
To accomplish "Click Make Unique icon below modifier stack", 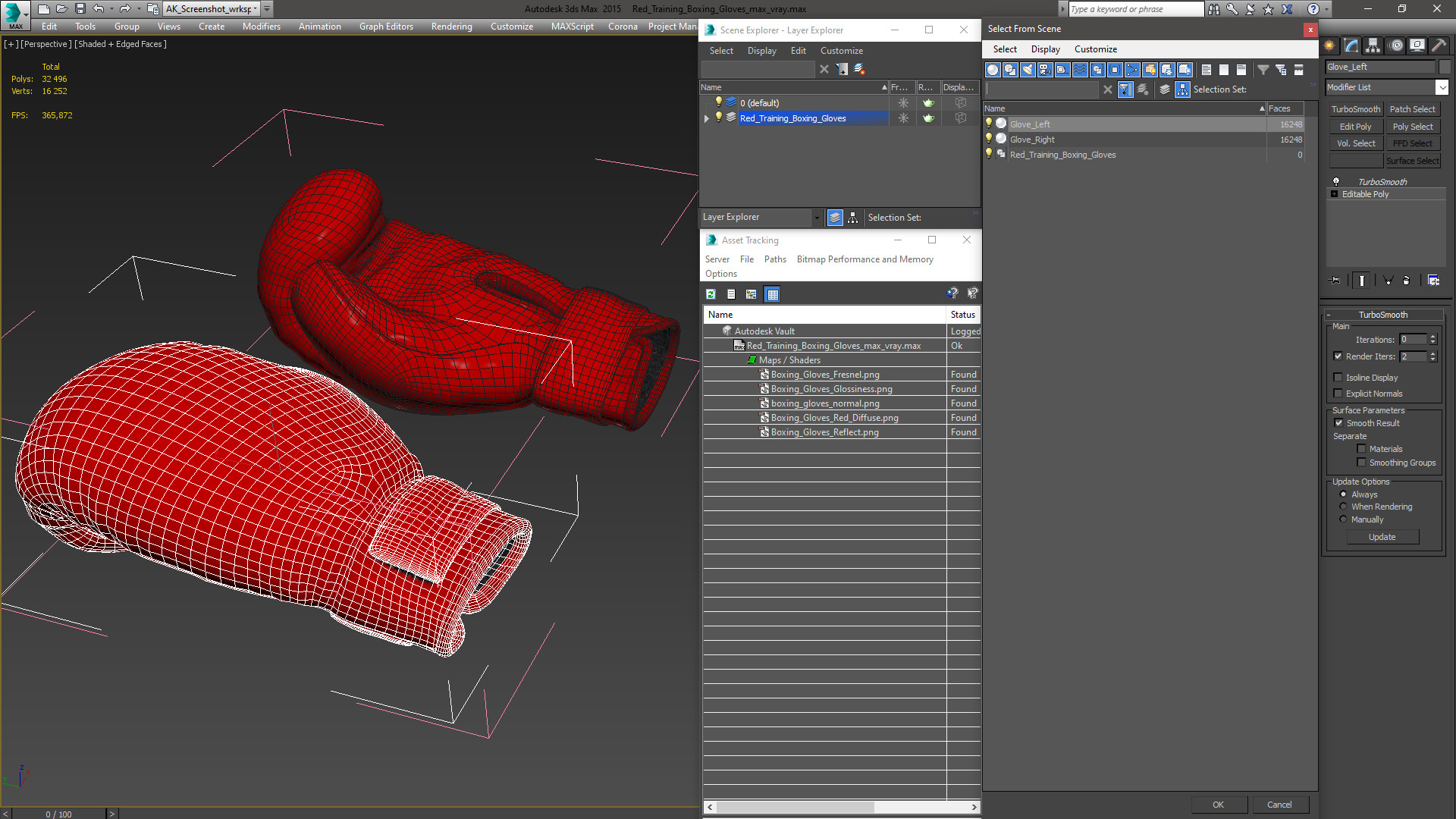I will tap(1388, 281).
